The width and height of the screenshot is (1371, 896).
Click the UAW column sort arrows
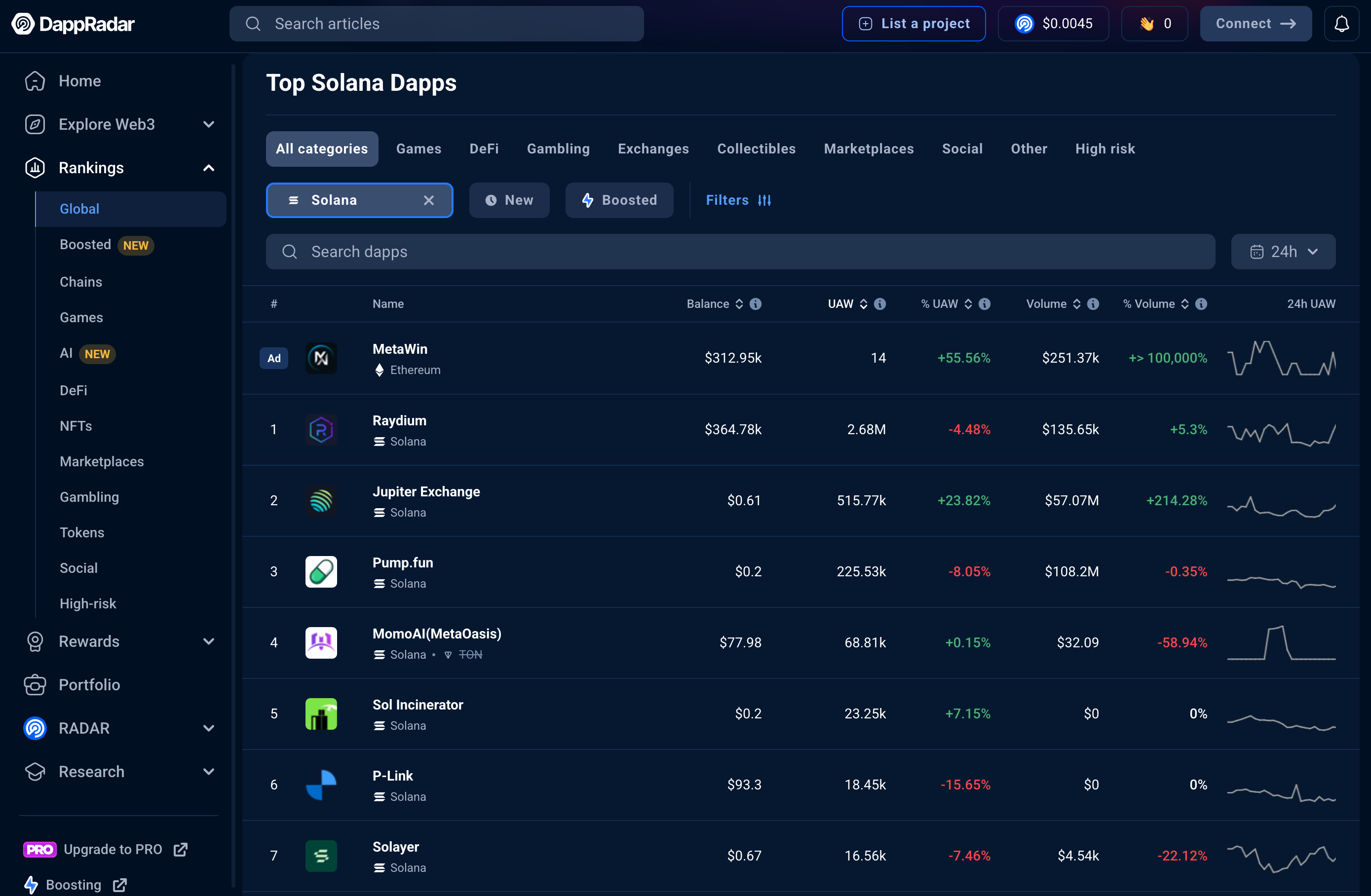tap(864, 304)
